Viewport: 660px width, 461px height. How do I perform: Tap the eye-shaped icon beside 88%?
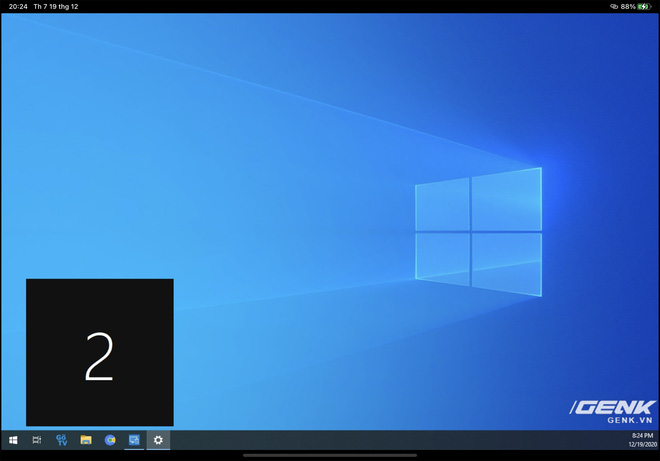(x=614, y=7)
